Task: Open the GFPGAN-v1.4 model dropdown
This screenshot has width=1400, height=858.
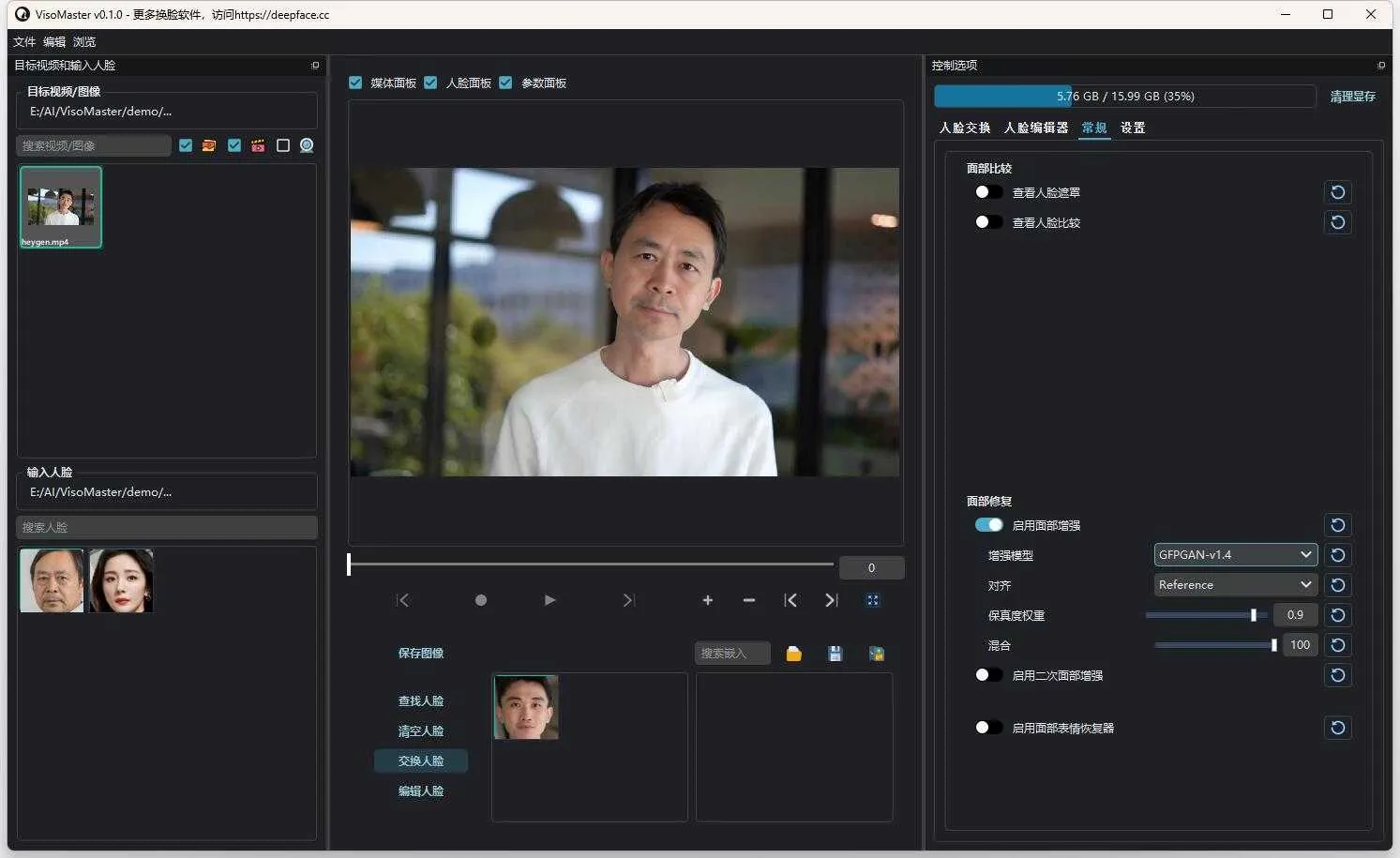Action: click(x=1235, y=555)
